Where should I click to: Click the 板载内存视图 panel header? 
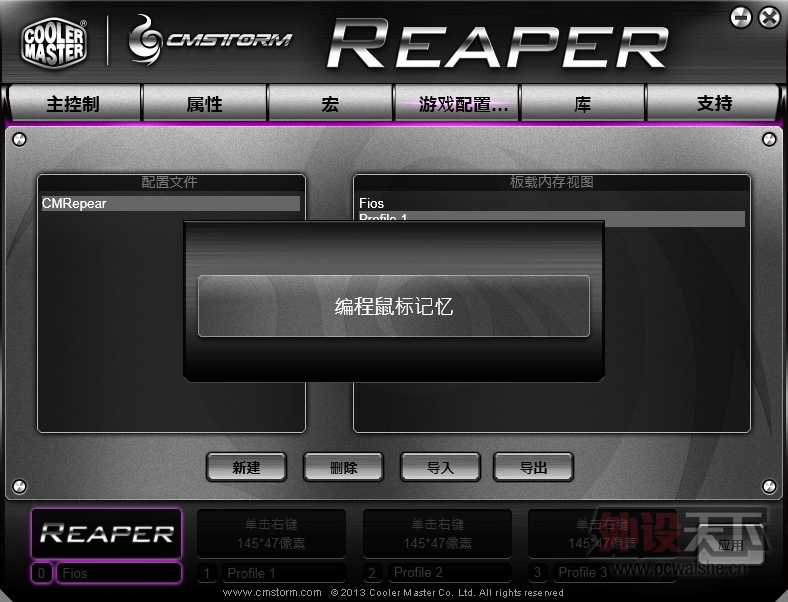pos(551,182)
